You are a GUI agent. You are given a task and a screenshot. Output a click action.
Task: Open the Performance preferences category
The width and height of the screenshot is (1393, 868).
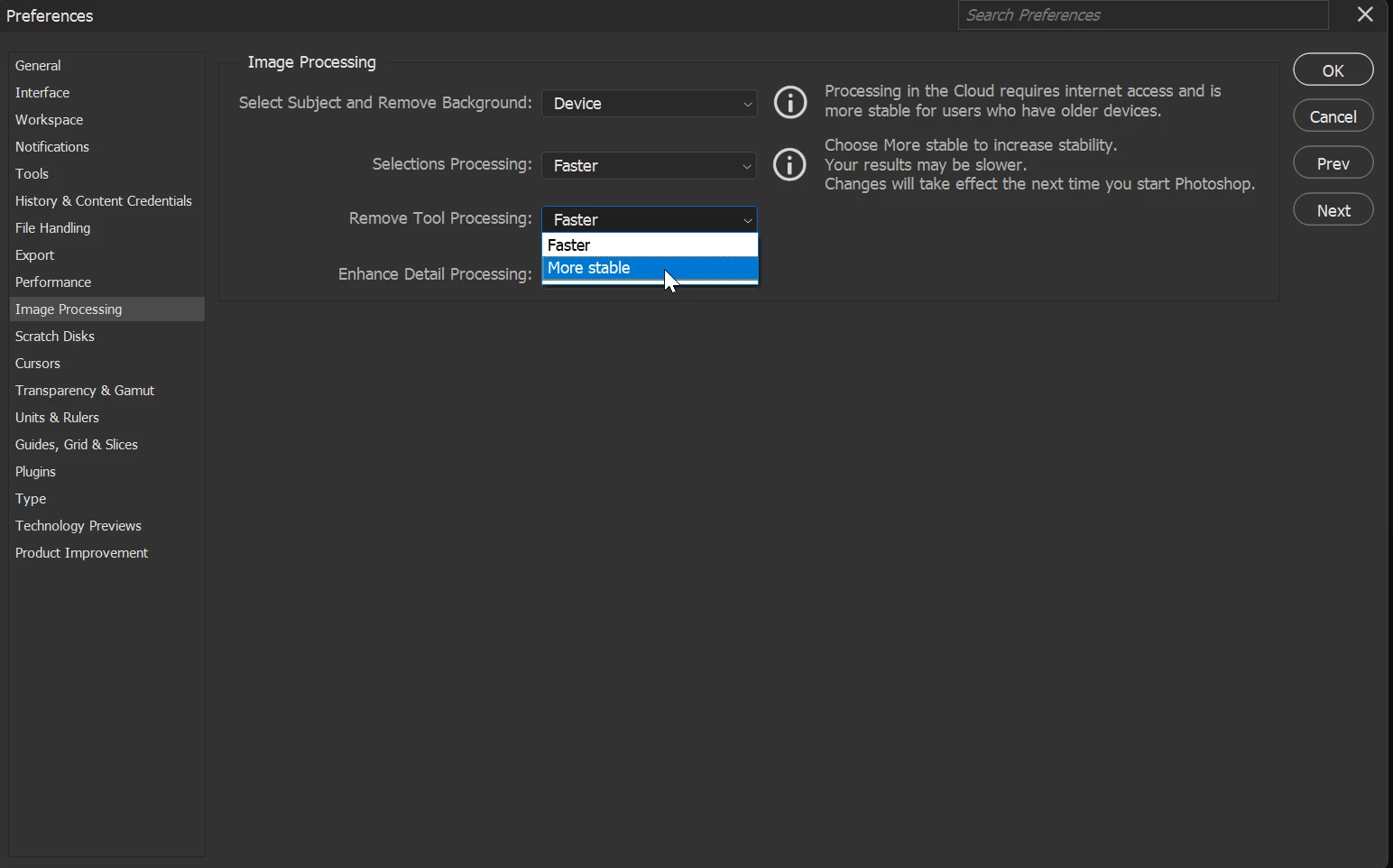click(106, 282)
